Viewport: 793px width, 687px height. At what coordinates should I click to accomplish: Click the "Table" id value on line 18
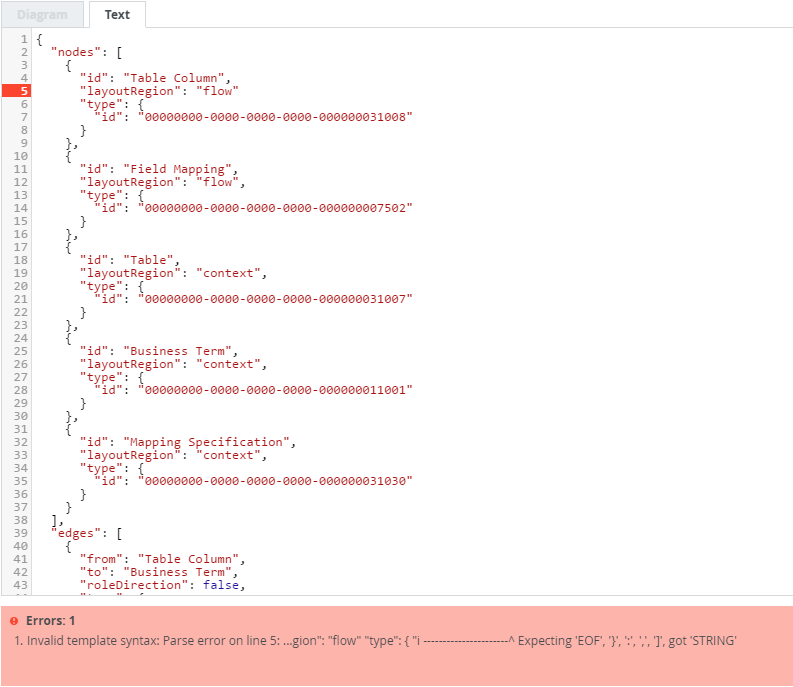coord(149,260)
